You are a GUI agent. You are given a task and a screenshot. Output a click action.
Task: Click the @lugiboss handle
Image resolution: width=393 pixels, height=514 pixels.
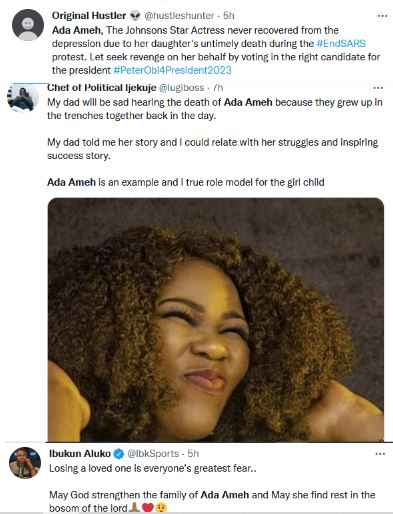(182, 88)
